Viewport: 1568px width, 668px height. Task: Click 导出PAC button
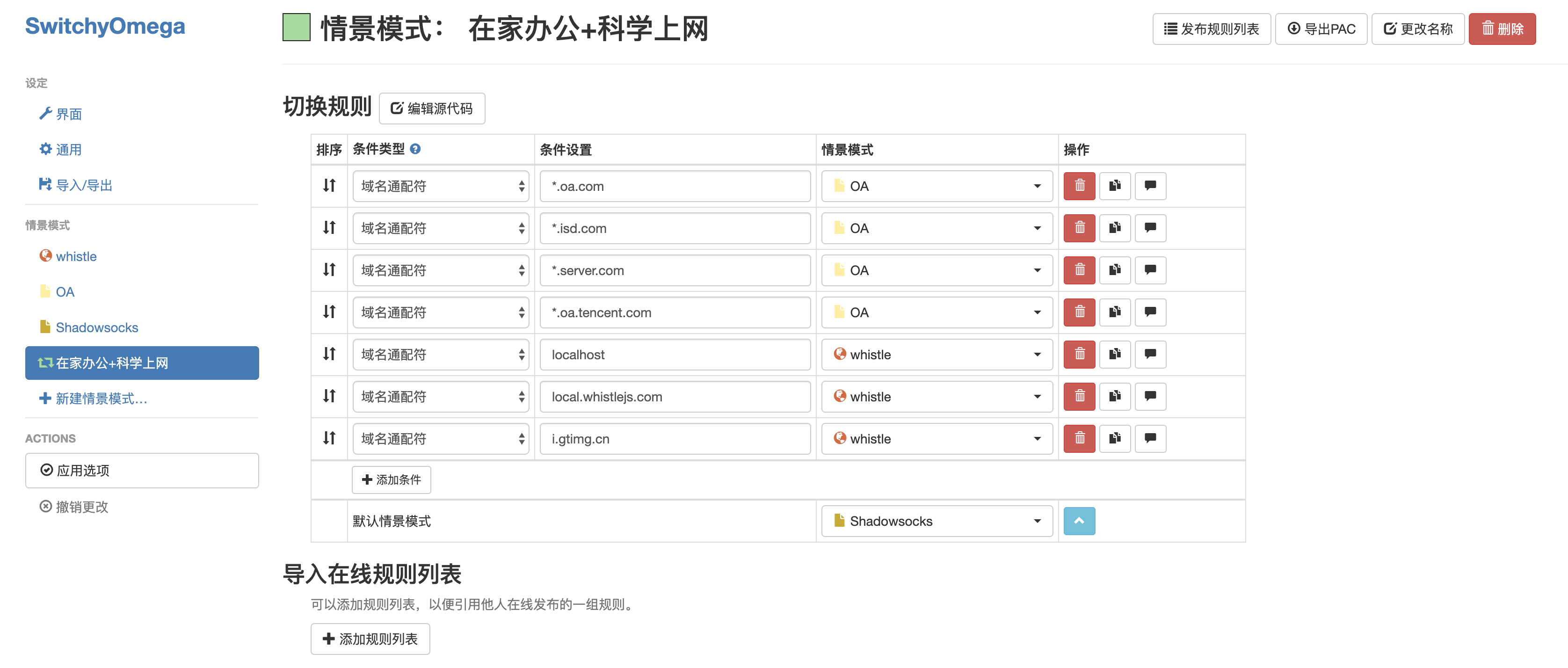click(x=1321, y=29)
